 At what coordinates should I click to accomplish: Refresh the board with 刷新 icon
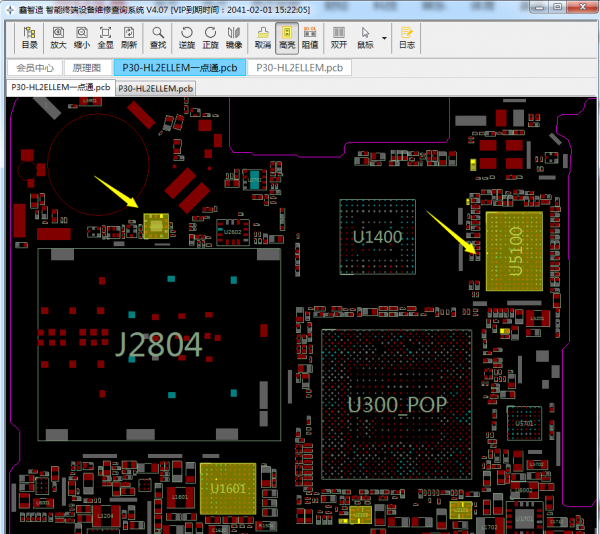click(x=128, y=38)
